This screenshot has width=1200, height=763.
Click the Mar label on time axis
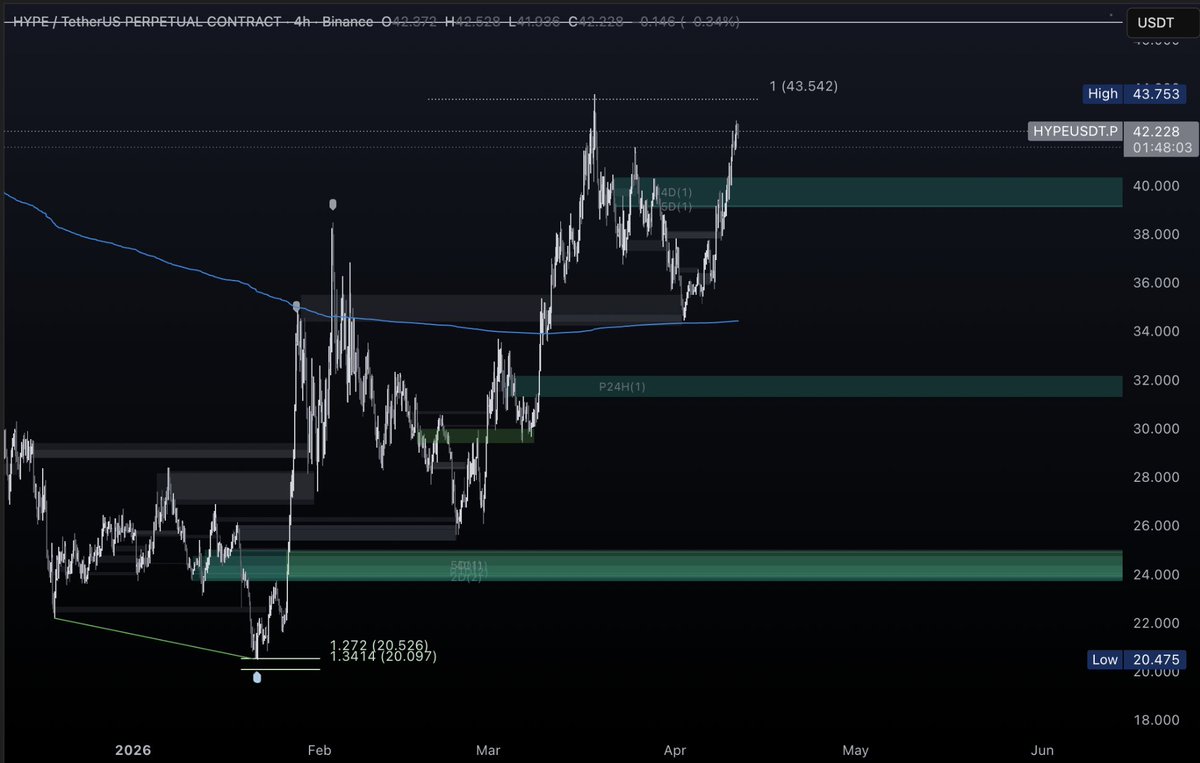coord(489,749)
